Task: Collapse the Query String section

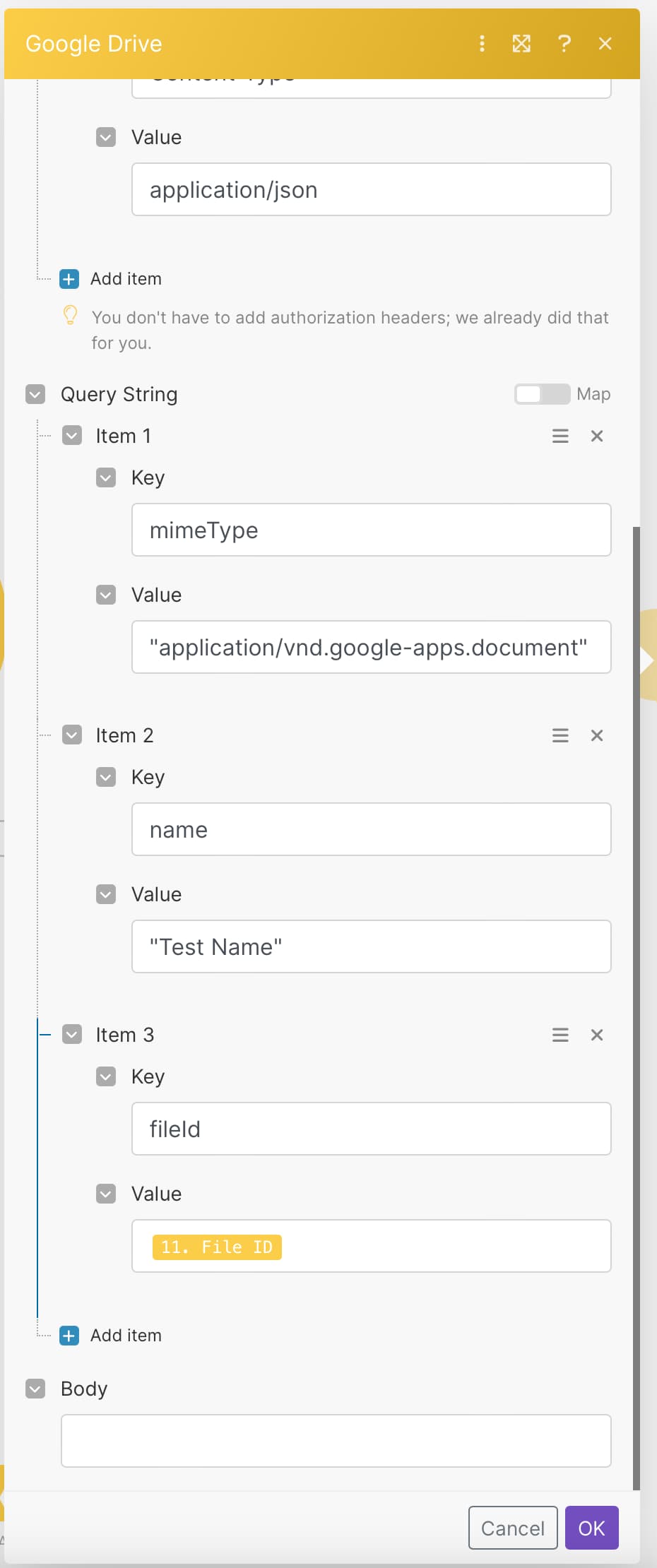Action: [x=35, y=394]
